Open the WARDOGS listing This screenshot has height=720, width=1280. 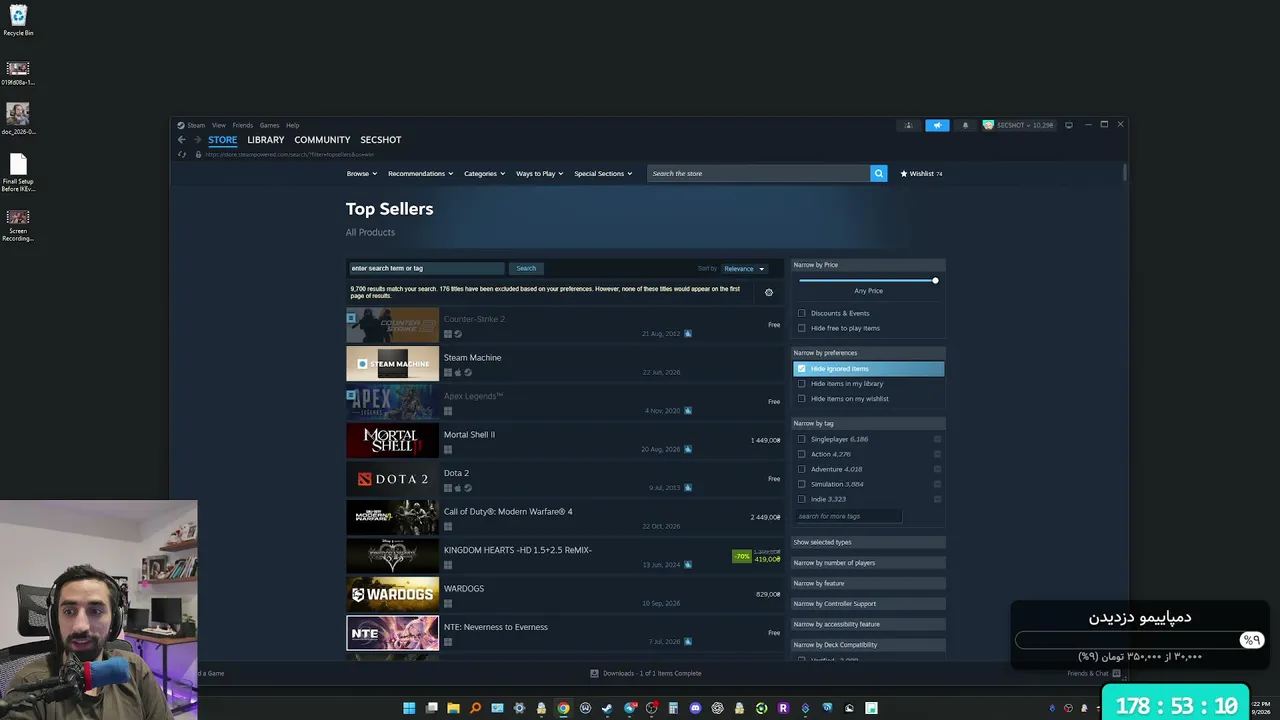[x=565, y=595]
